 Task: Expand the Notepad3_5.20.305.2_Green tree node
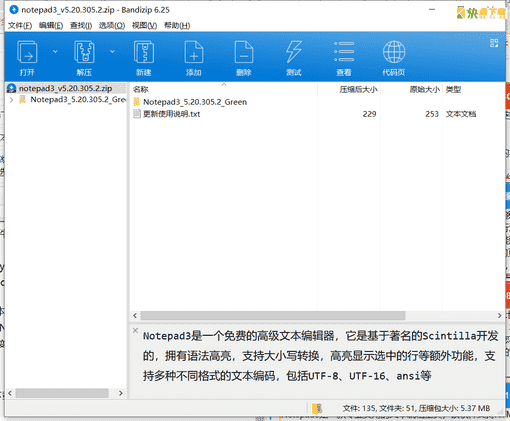(12, 99)
